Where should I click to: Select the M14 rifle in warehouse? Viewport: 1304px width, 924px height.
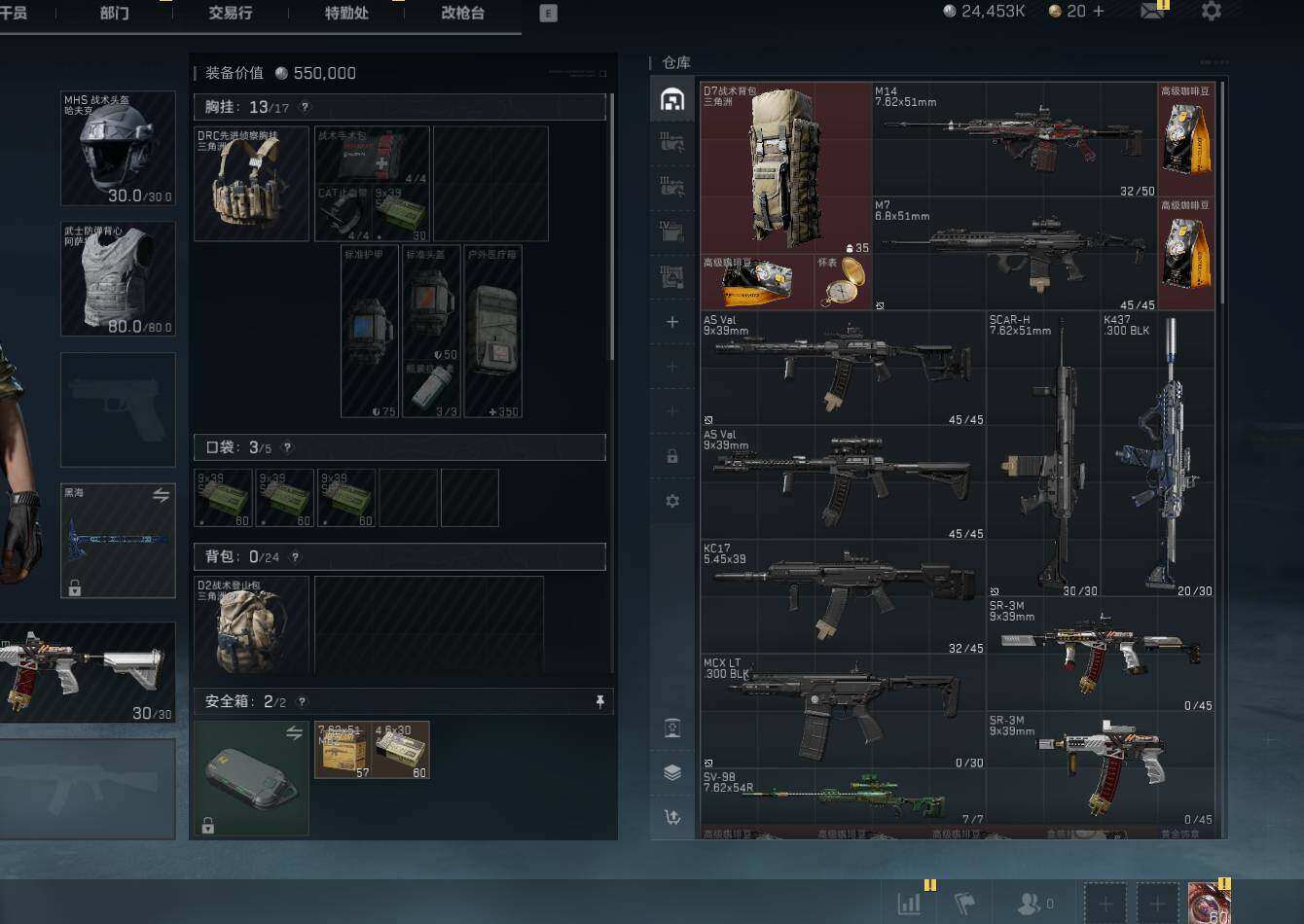click(1015, 140)
